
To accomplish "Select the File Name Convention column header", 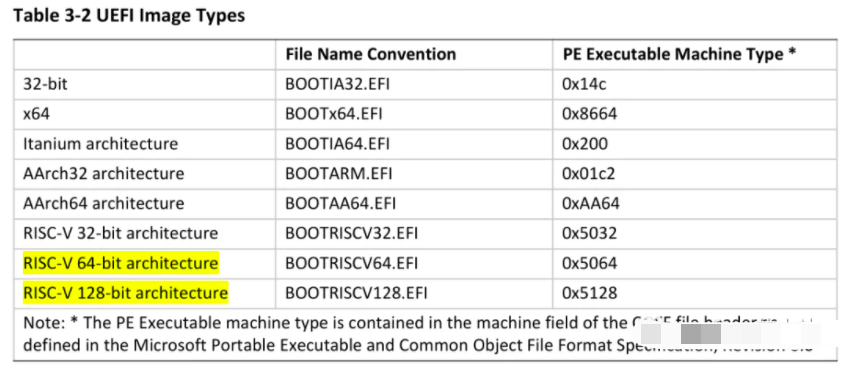I will pos(370,54).
